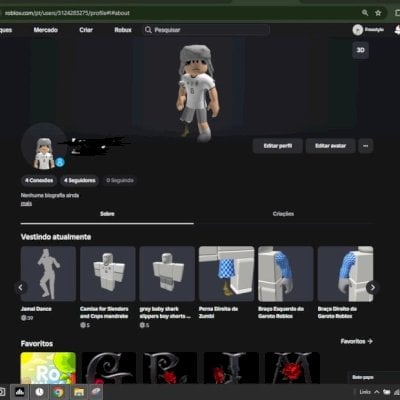400x400 pixels.
Task: Click the Nenhuma biografia ainda text
Action: point(50,195)
